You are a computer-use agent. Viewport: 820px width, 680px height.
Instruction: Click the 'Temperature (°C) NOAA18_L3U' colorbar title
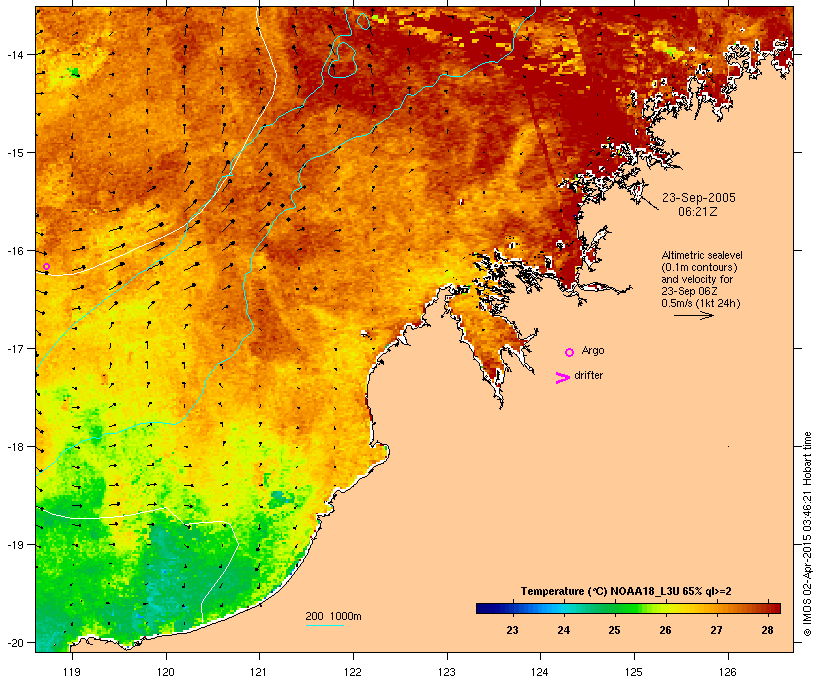coord(626,591)
